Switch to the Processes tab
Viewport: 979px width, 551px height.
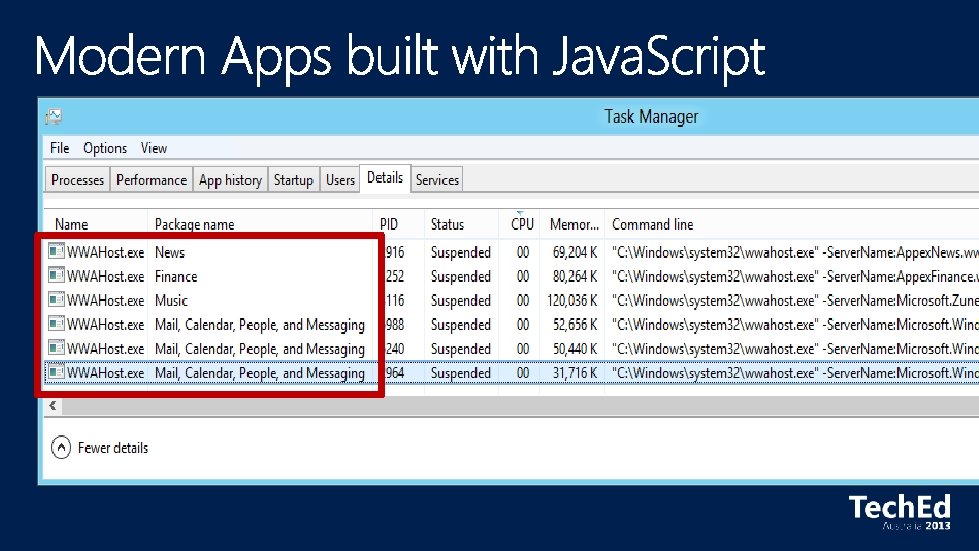77,180
